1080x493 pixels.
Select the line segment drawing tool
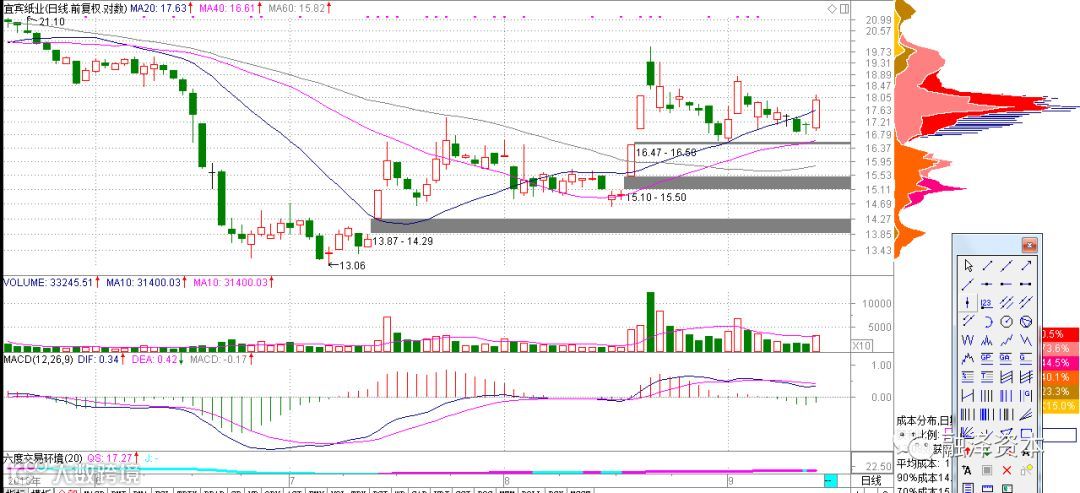(987, 266)
